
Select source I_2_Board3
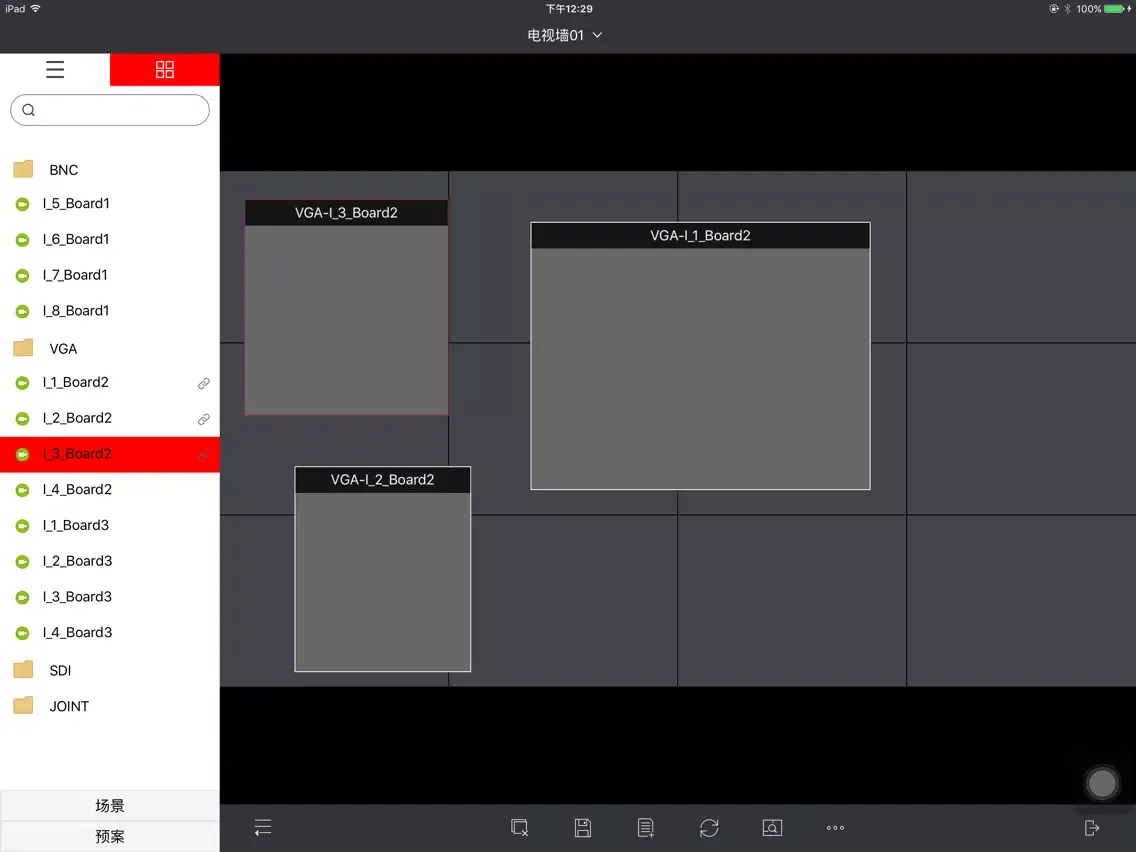(110, 561)
